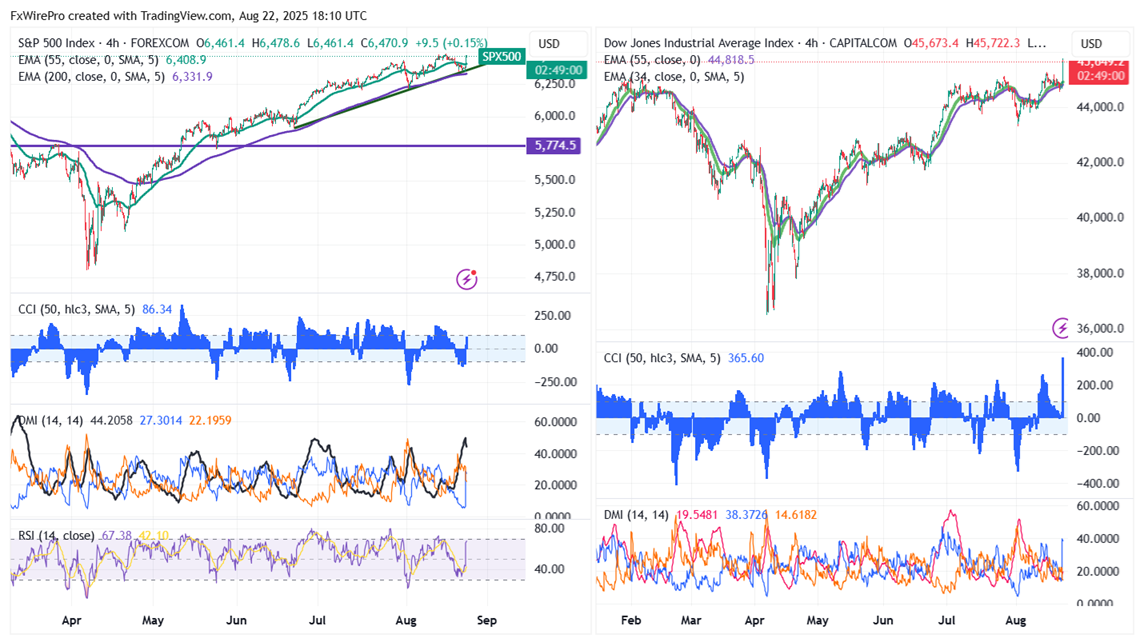Screen dimensions: 1136x640
Task: Click the 36,000.0 level on the Dow price axis
Action: point(1100,328)
